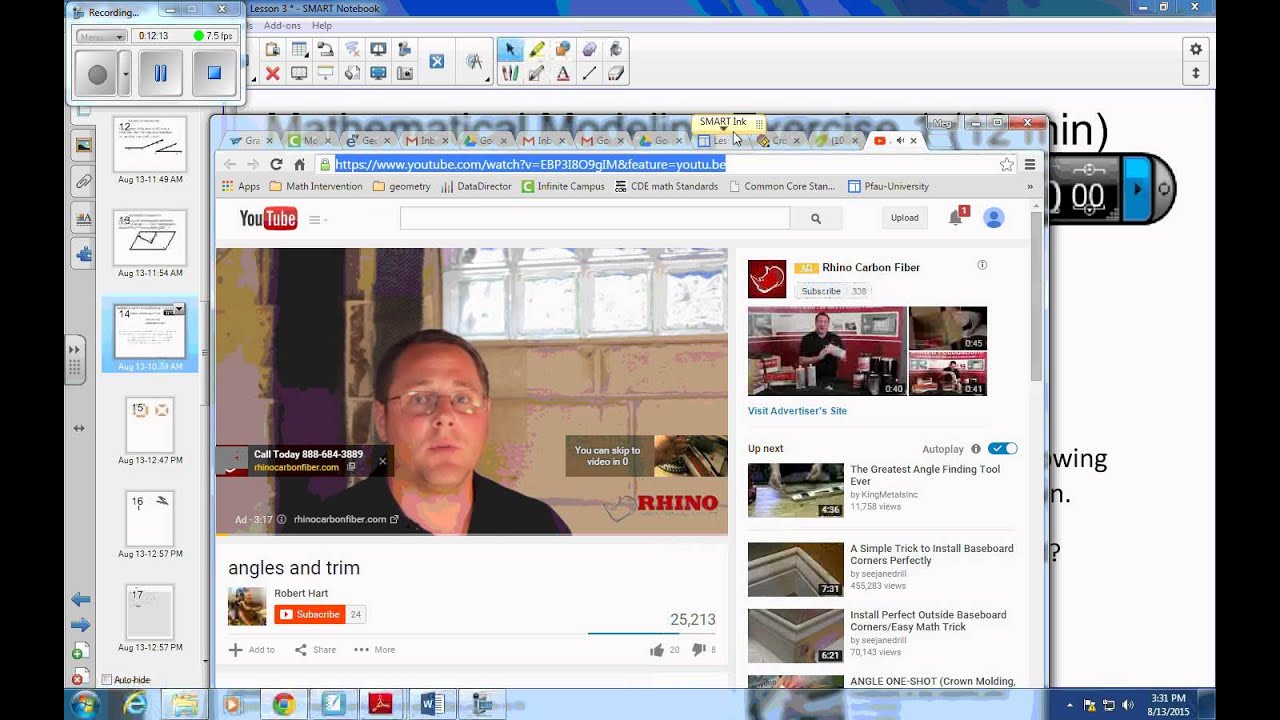Image resolution: width=1280 pixels, height=720 pixels.
Task: Dislike the video with thumbs down
Action: click(x=699, y=650)
